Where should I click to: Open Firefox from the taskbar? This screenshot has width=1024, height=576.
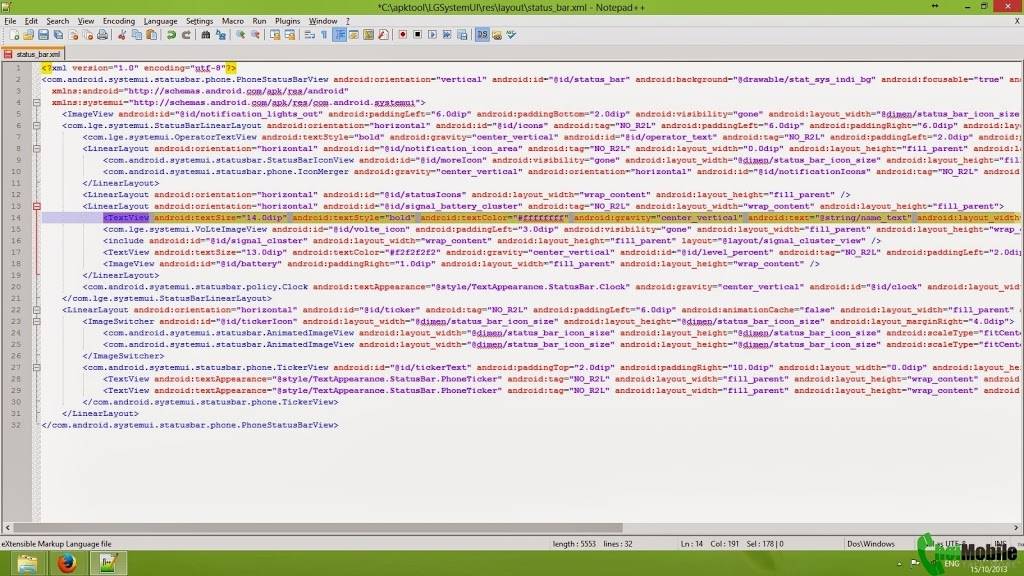(67, 562)
